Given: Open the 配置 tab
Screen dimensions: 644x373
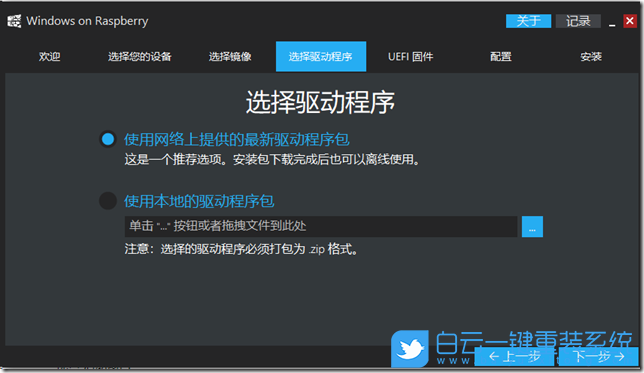Looking at the screenshot, I should (x=501, y=56).
